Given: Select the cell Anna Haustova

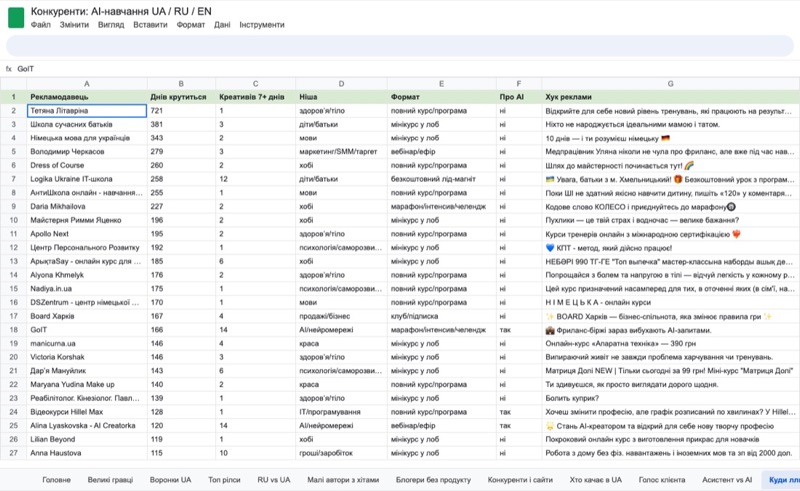Looking at the screenshot, I should pos(87,453).
